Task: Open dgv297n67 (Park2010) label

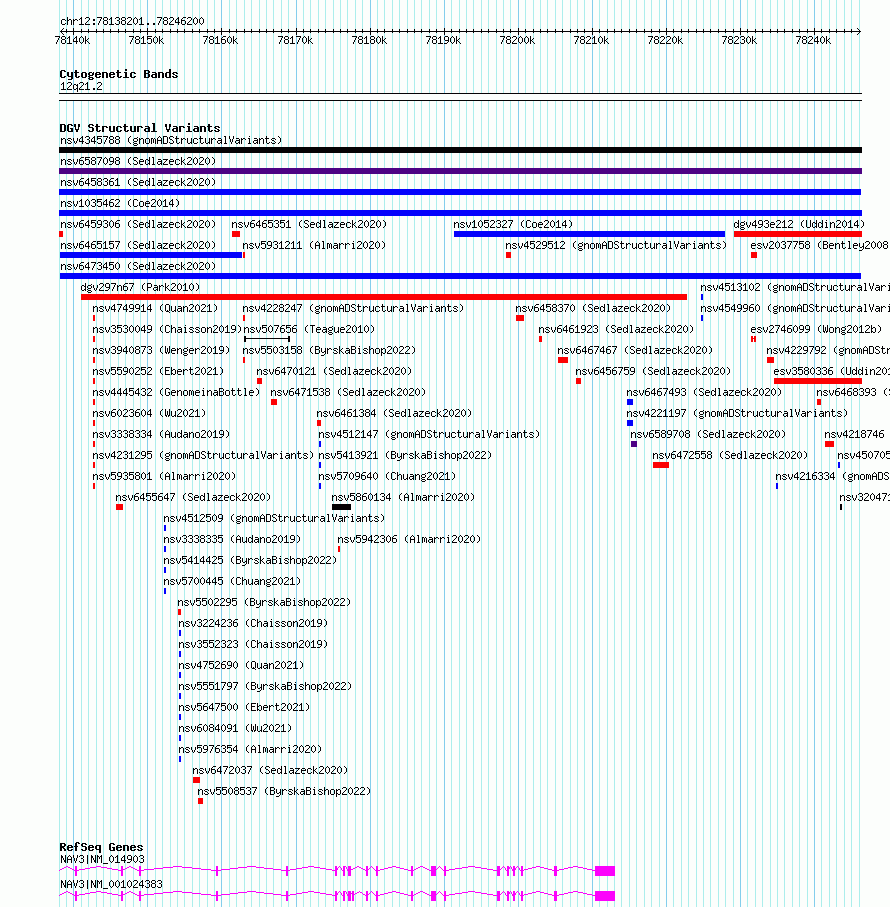Action: tap(141, 287)
